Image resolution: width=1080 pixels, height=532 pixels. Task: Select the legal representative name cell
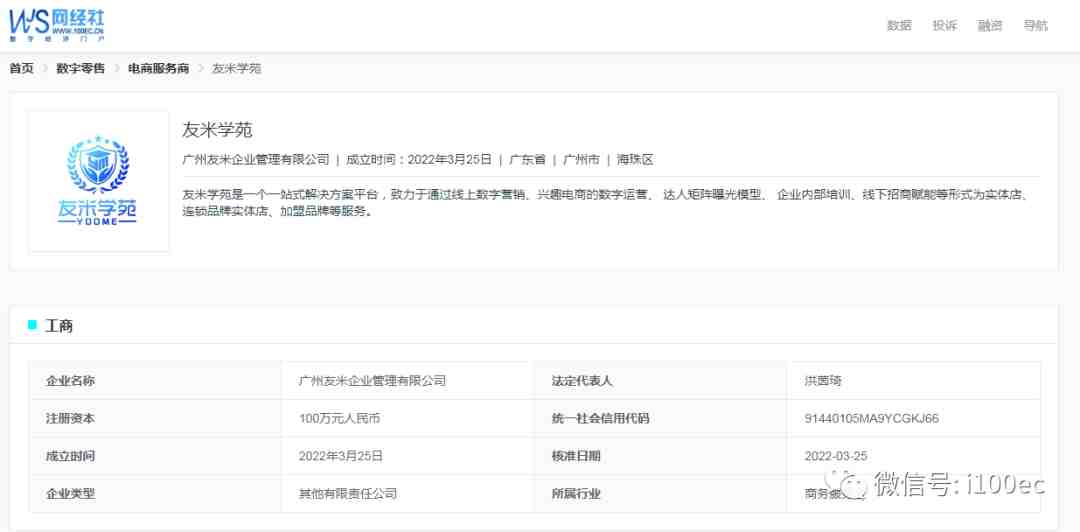click(x=913, y=380)
